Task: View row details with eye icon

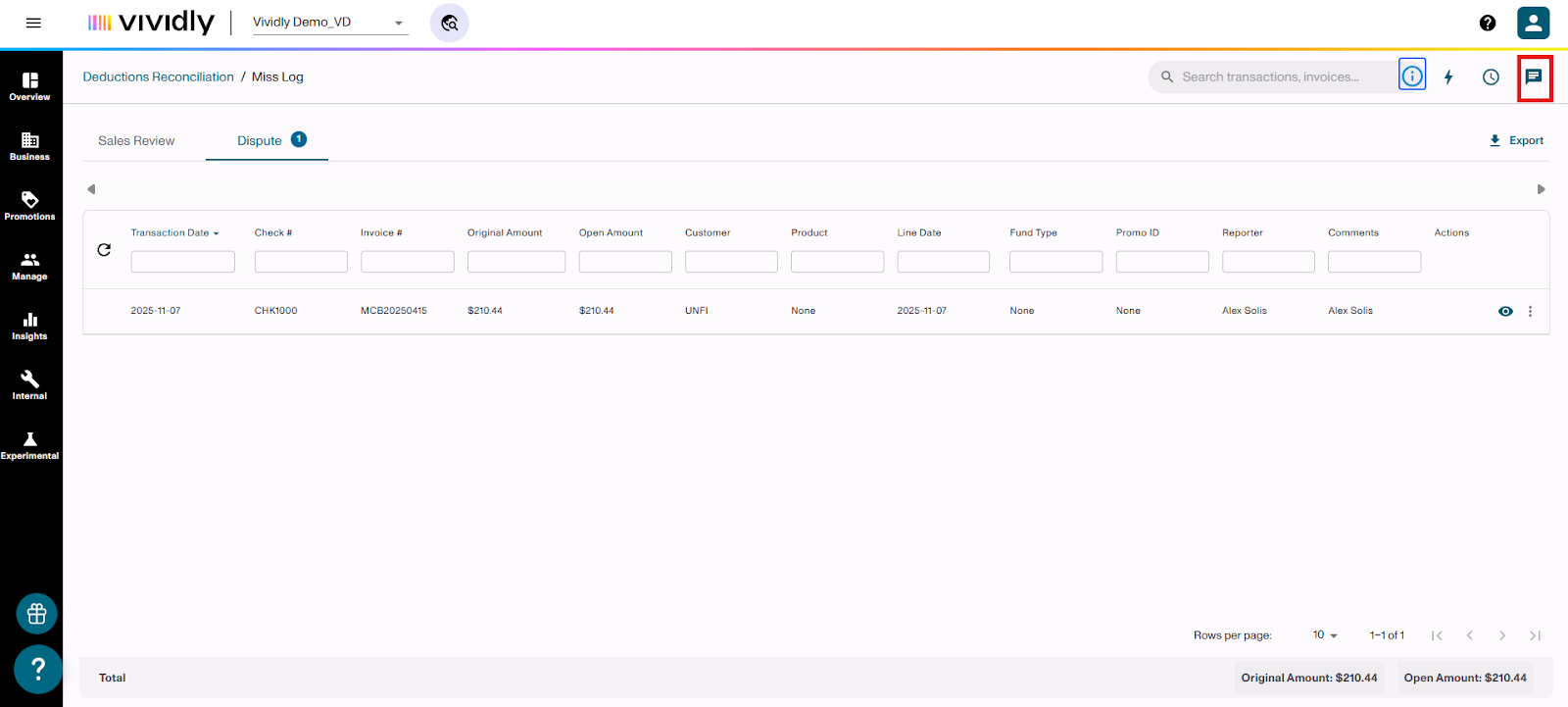Action: [1505, 311]
